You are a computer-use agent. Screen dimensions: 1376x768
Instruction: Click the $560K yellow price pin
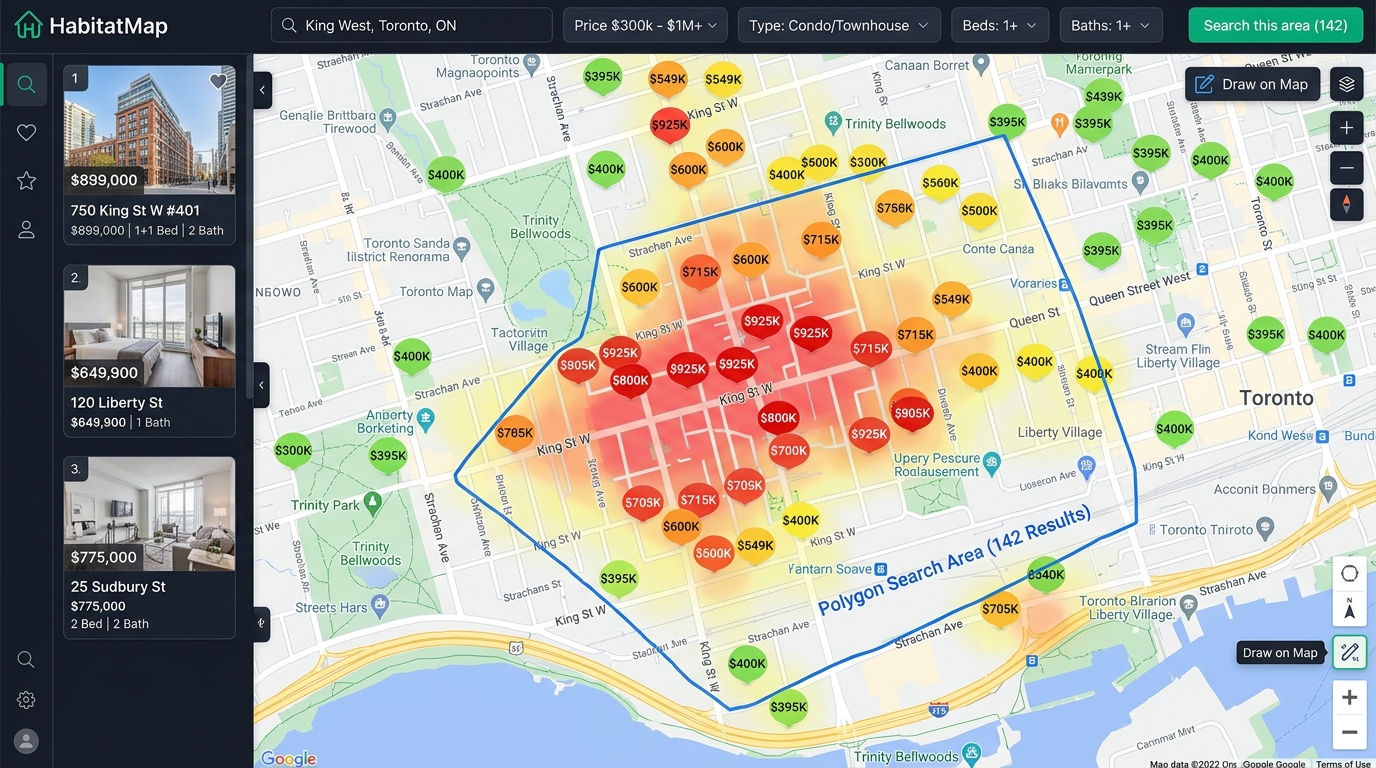940,184
